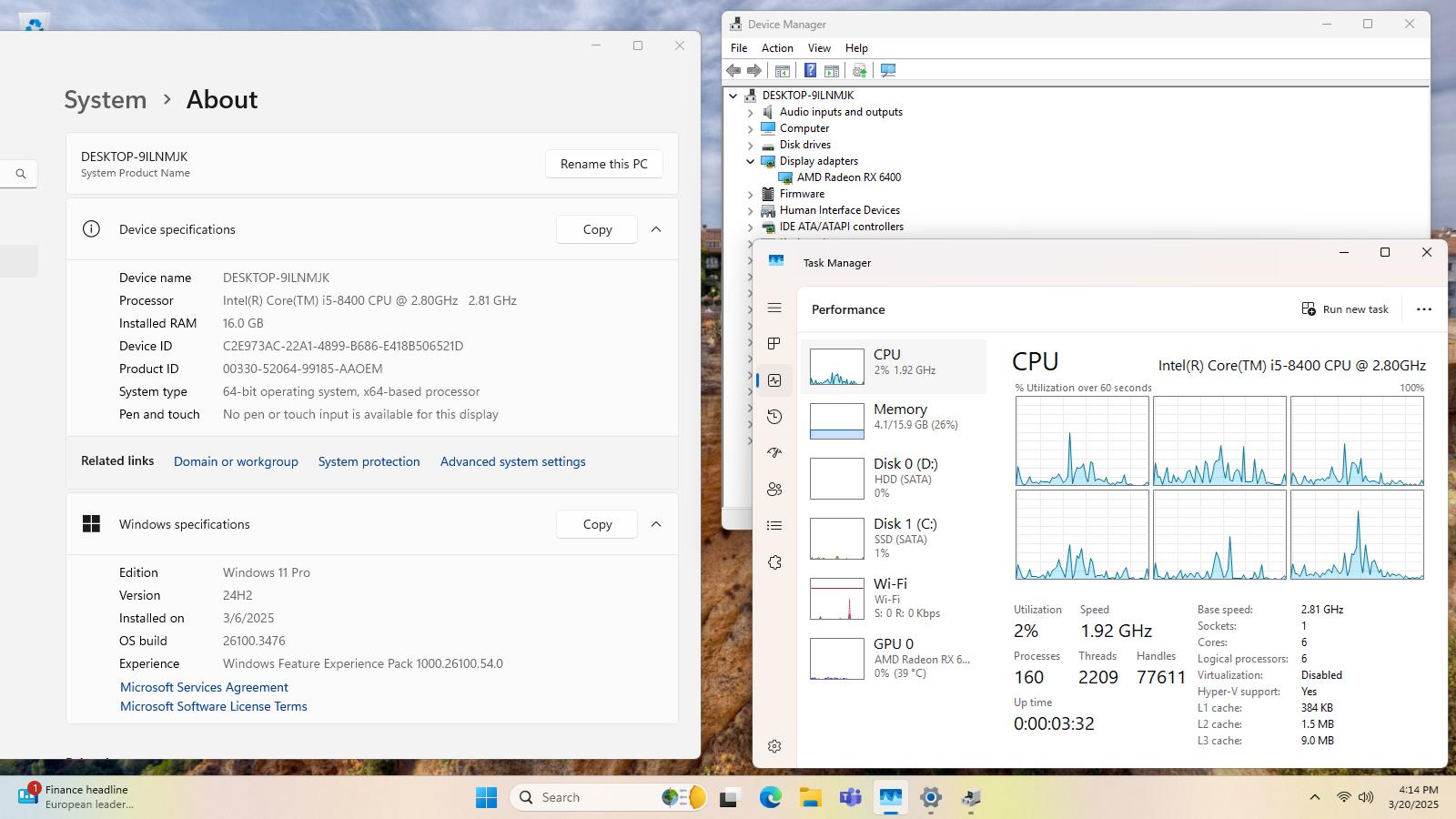
Task: Open the File menu in Device Manager
Action: coord(739,48)
